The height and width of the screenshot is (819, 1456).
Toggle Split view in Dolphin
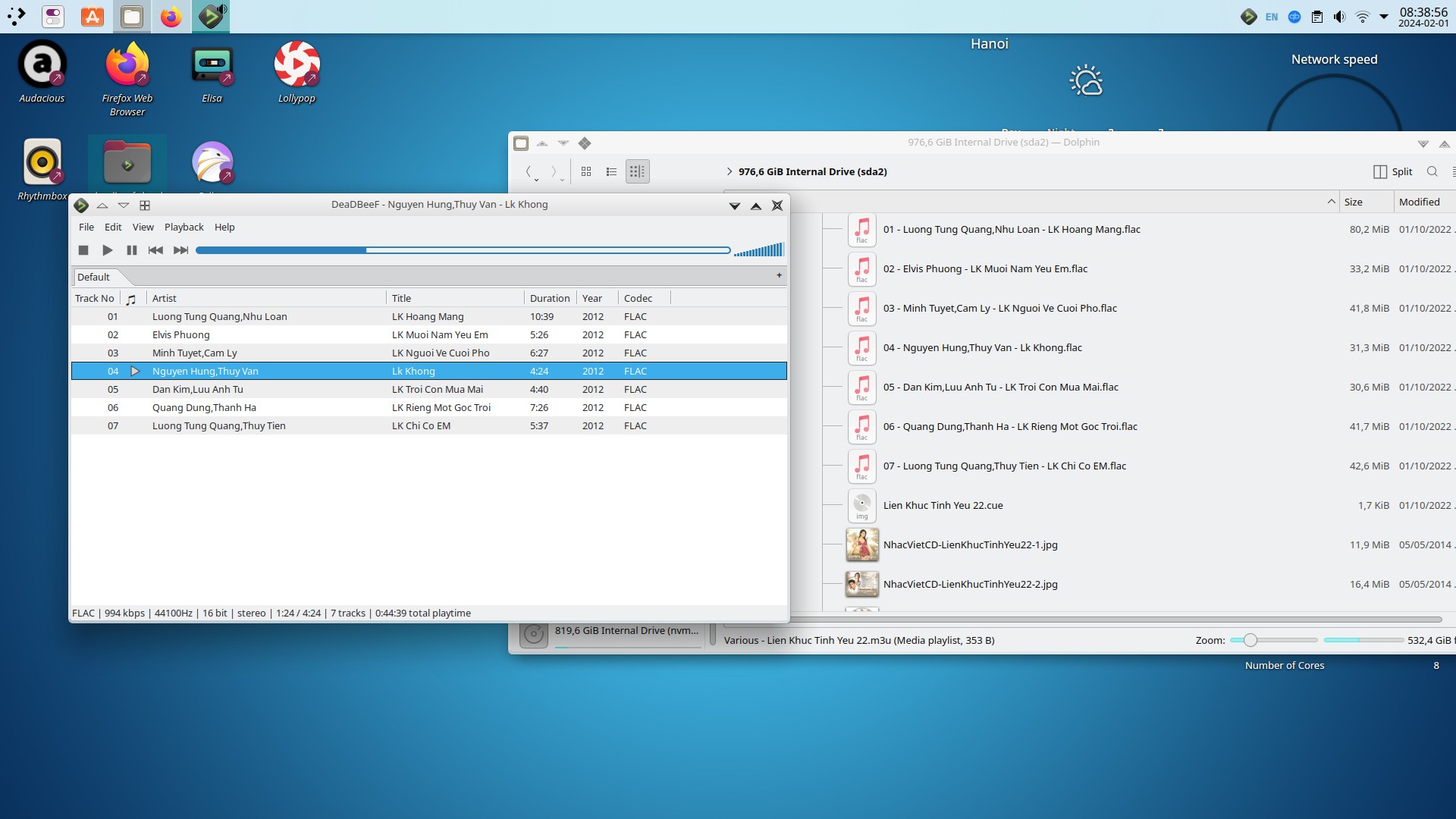[1393, 171]
